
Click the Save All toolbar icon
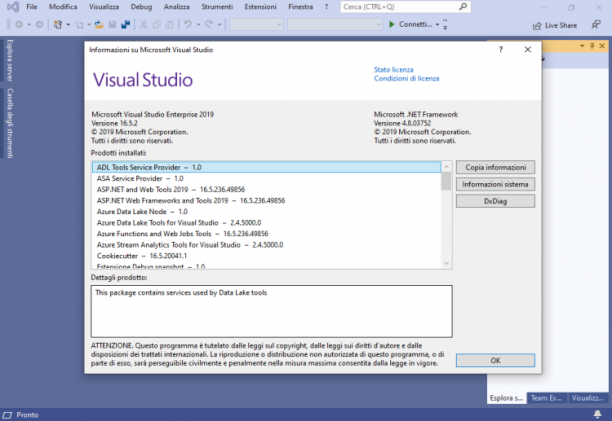point(126,25)
